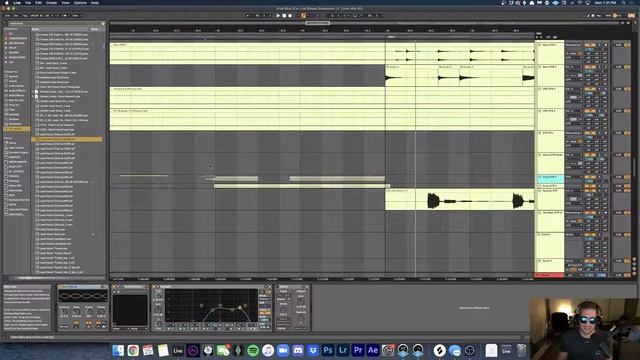Image resolution: width=640 pixels, height=360 pixels.
Task: Open the fifth track's input routing dropdown
Action: (574, 133)
